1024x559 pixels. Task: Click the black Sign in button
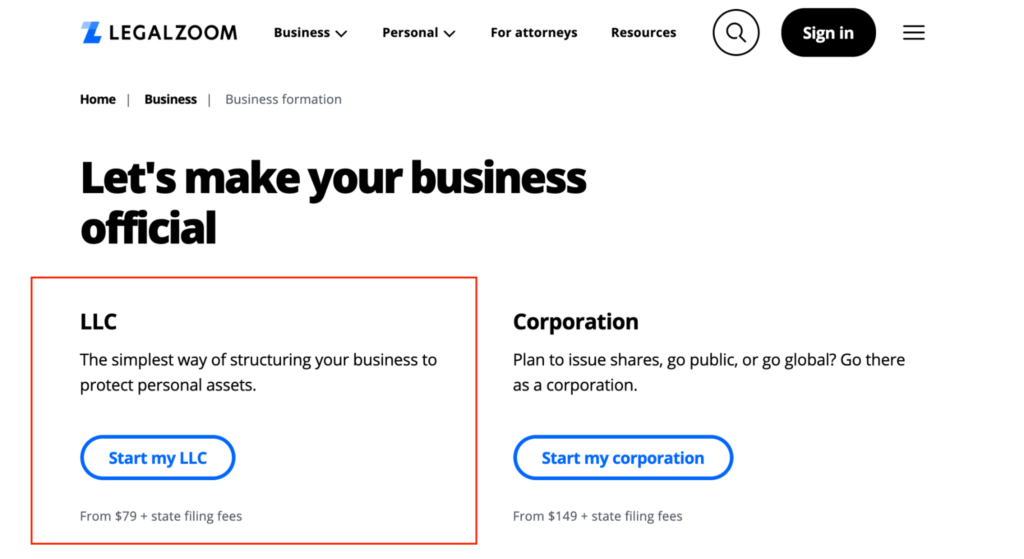[x=828, y=33]
